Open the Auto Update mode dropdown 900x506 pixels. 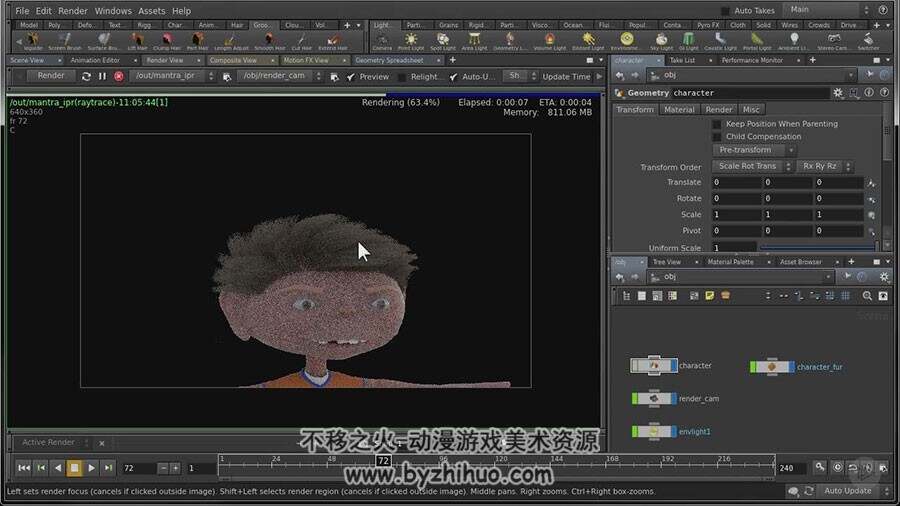point(855,491)
